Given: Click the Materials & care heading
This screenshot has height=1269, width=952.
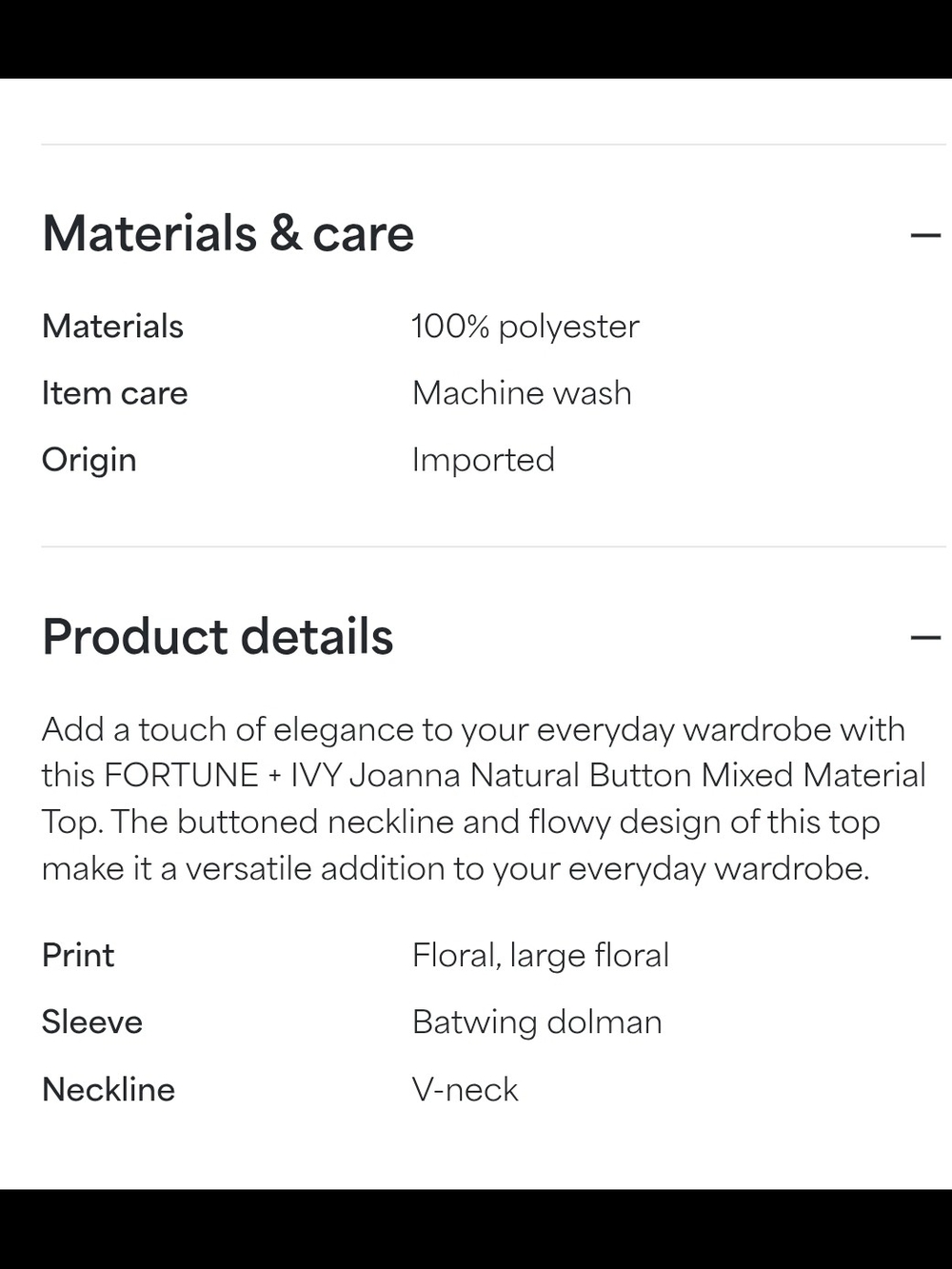Looking at the screenshot, I should click(228, 234).
